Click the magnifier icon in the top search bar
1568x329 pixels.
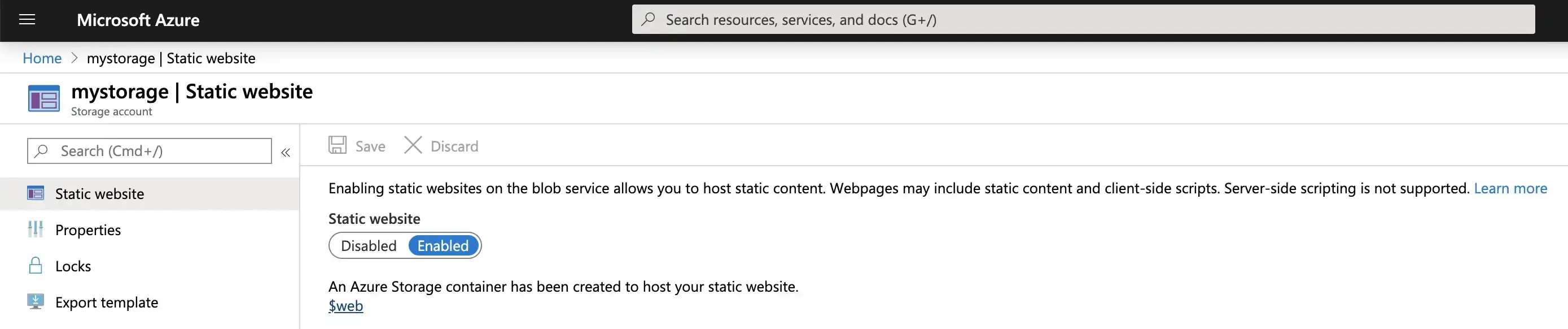(x=649, y=19)
